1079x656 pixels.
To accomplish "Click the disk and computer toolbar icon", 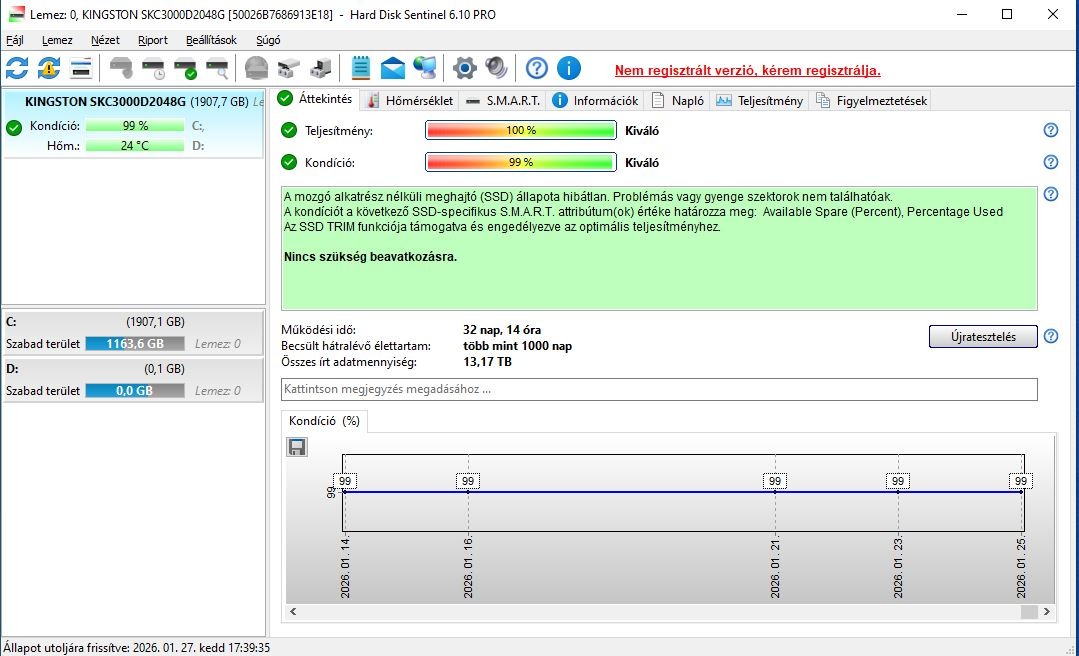I will coord(321,68).
